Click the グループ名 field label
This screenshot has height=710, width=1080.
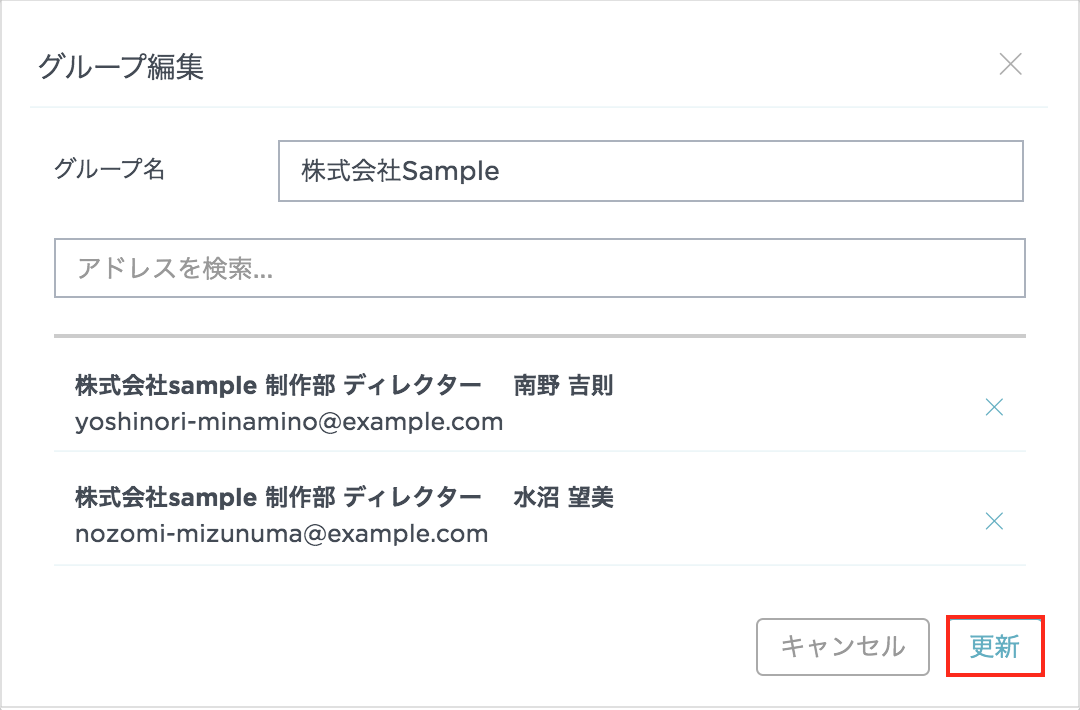pyautogui.click(x=110, y=169)
